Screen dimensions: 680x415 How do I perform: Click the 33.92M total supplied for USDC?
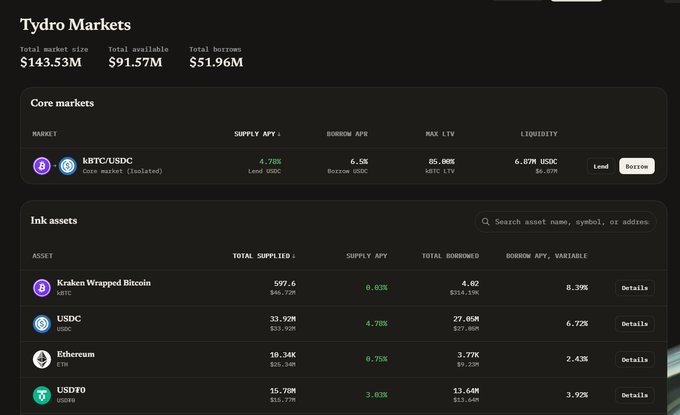click(x=283, y=319)
